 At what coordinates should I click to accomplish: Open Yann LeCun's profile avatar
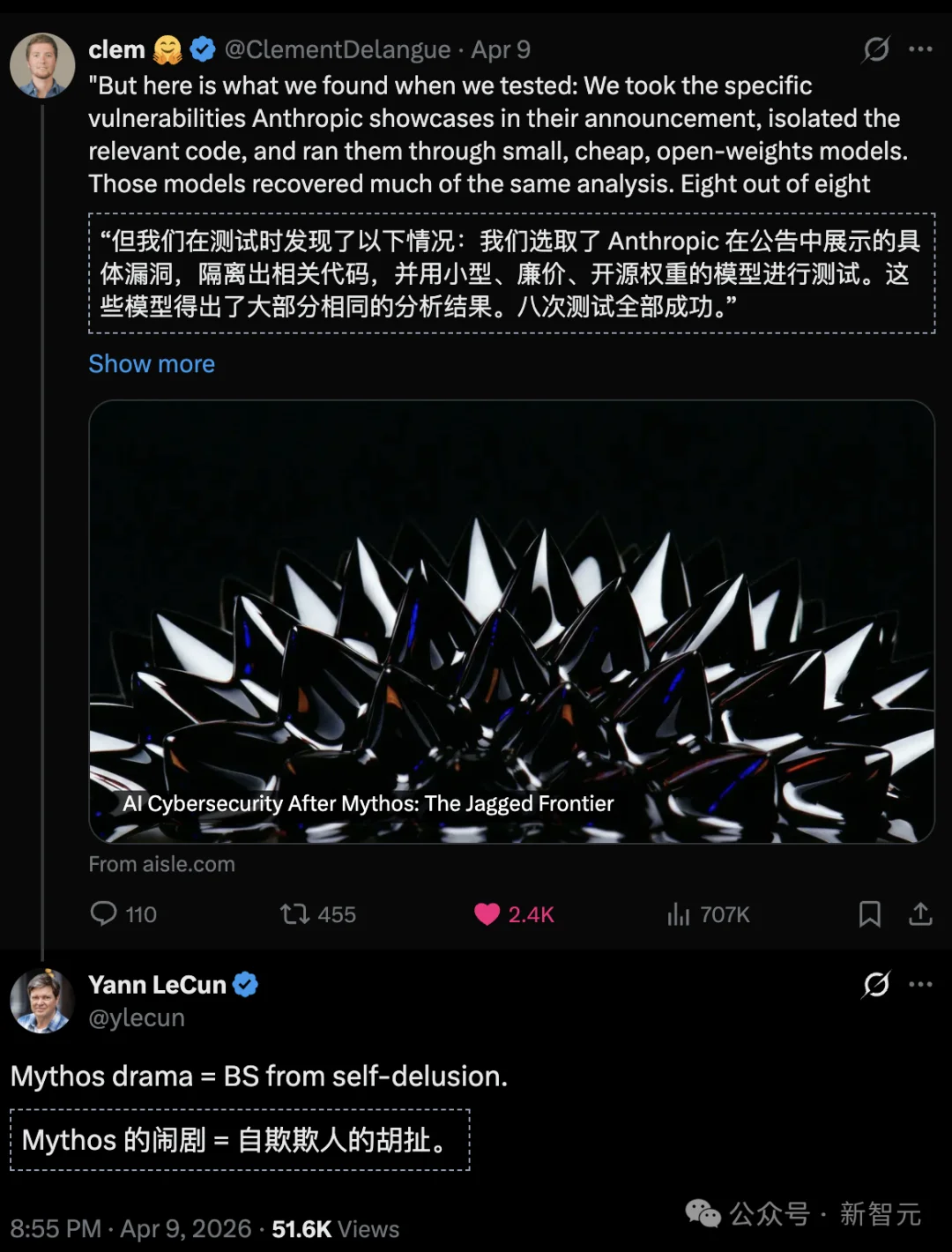(42, 1001)
